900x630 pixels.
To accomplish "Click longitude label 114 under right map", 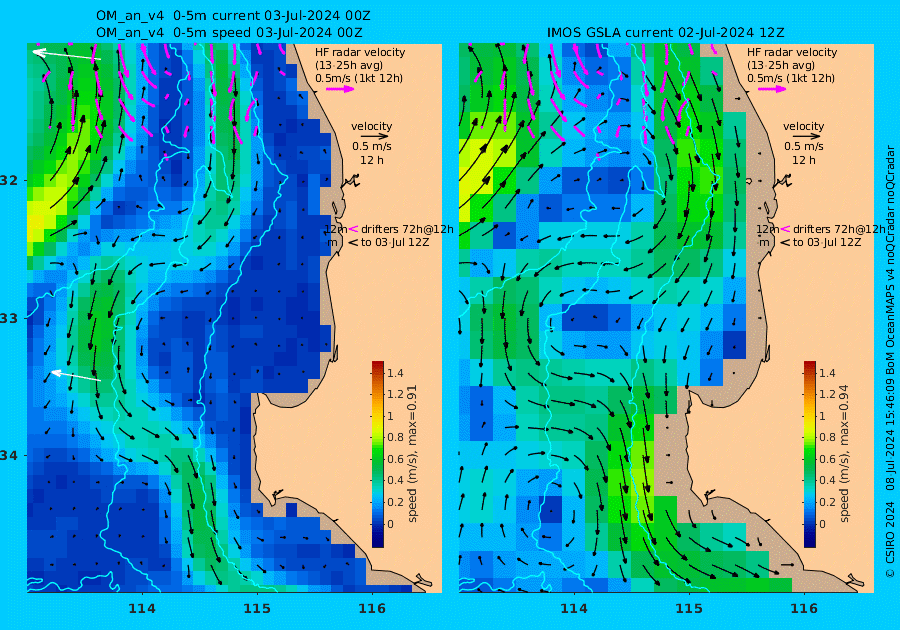I will point(573,609).
